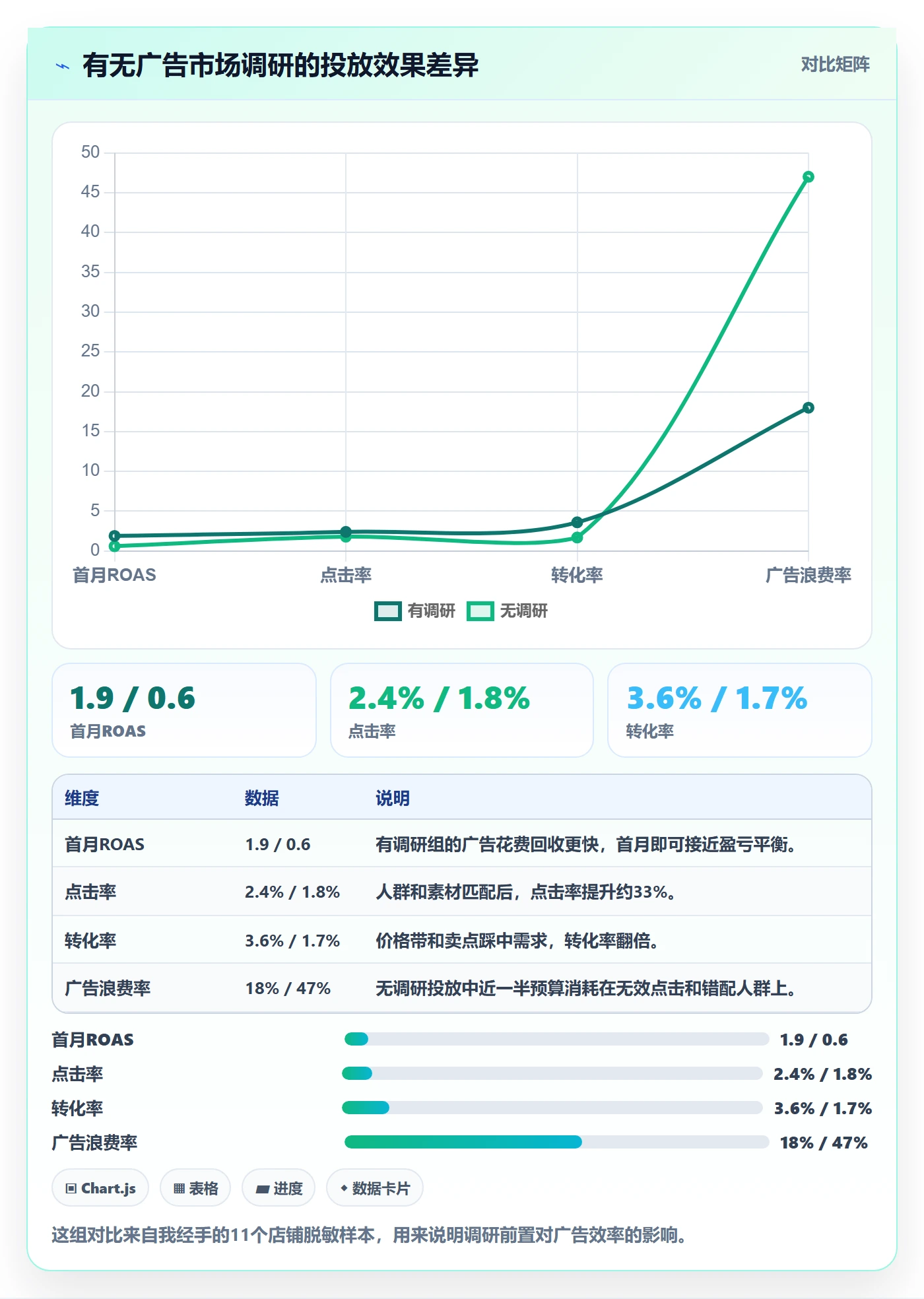
Task: Click the 点击率 progress bar
Action: (x=552, y=1074)
